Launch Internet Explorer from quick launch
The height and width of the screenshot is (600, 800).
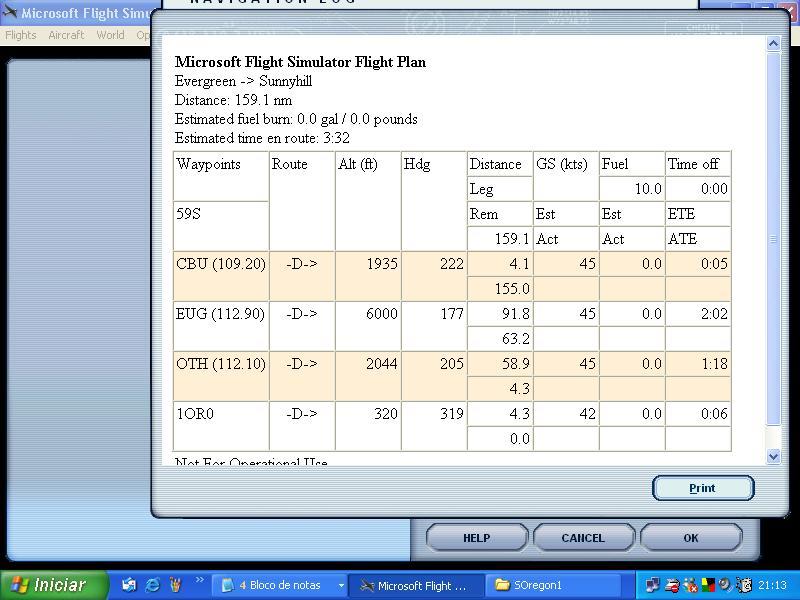click(152, 585)
